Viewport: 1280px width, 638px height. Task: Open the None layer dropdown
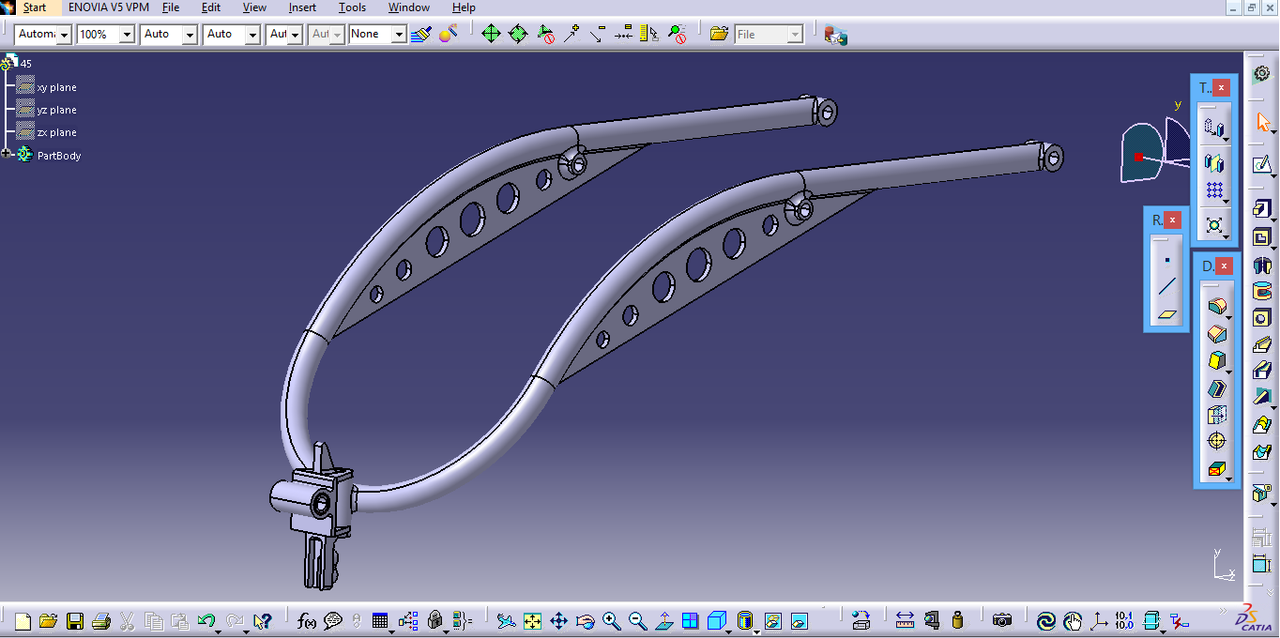[x=378, y=34]
